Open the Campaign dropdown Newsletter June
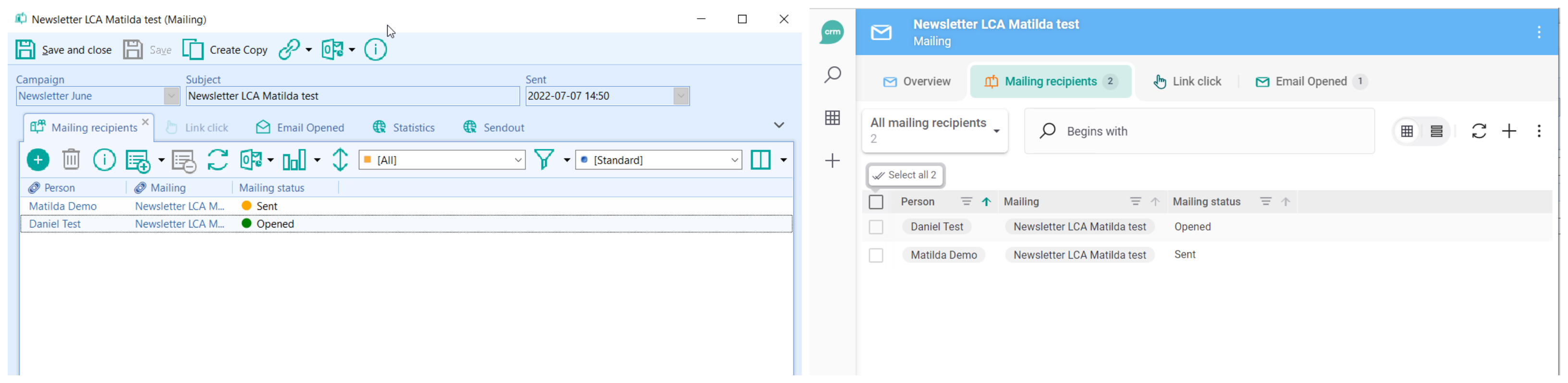1568x383 pixels. (x=171, y=96)
